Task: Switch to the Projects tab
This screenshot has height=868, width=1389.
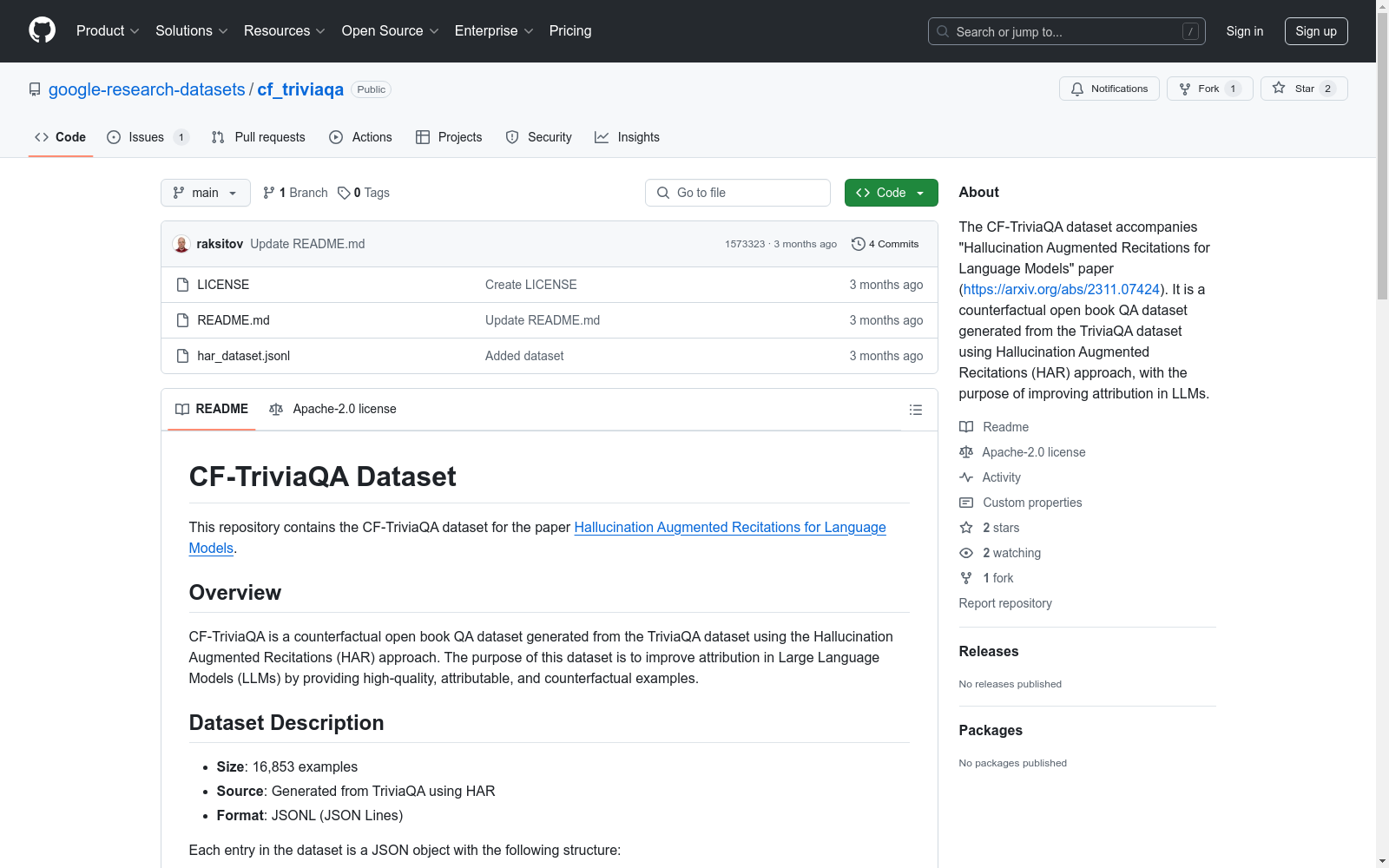Action: tap(449, 137)
